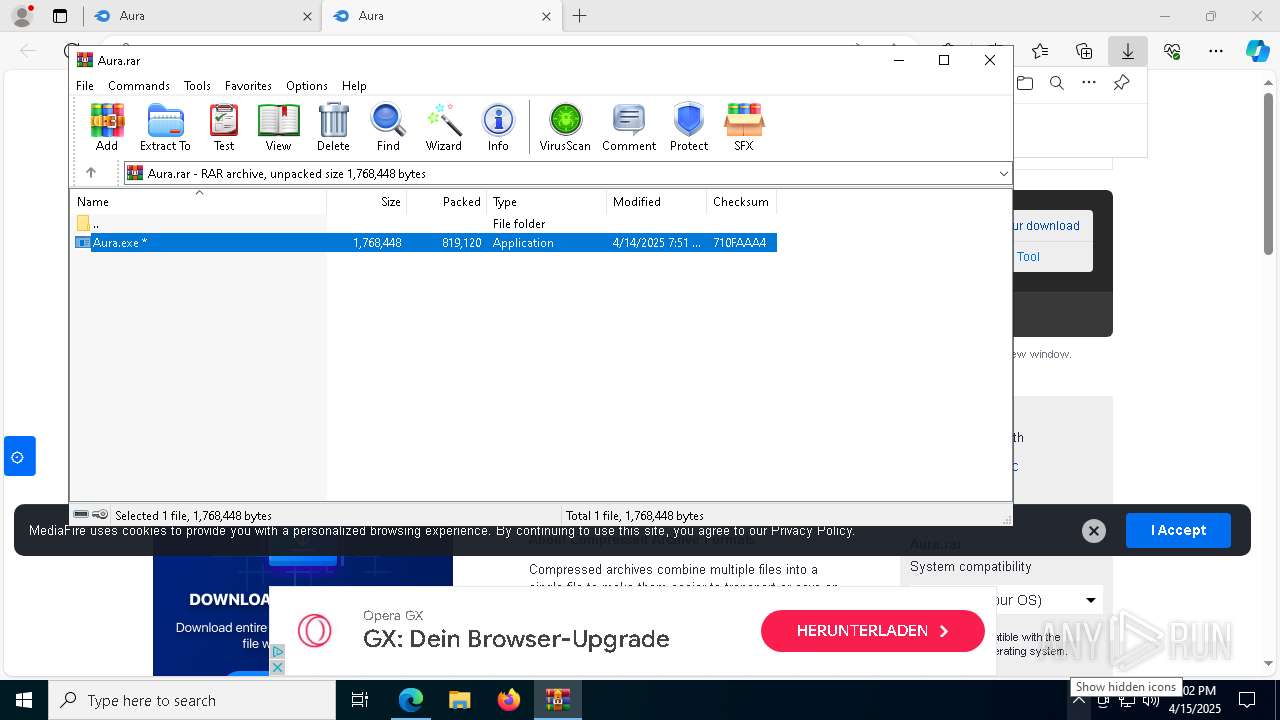
Task: Sort by Size column header
Action: [367, 202]
